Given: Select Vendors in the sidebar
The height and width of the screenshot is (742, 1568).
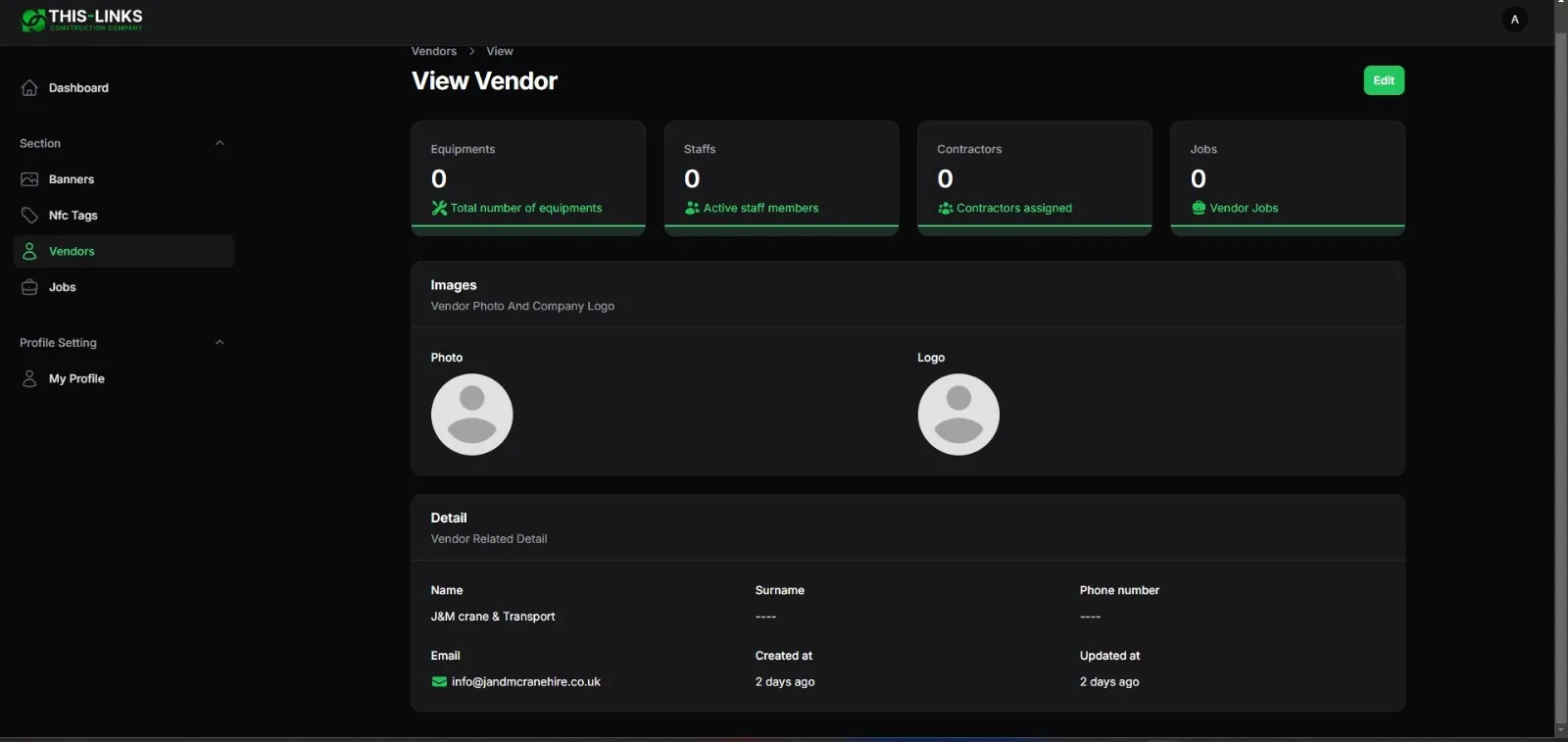Looking at the screenshot, I should coord(123,251).
